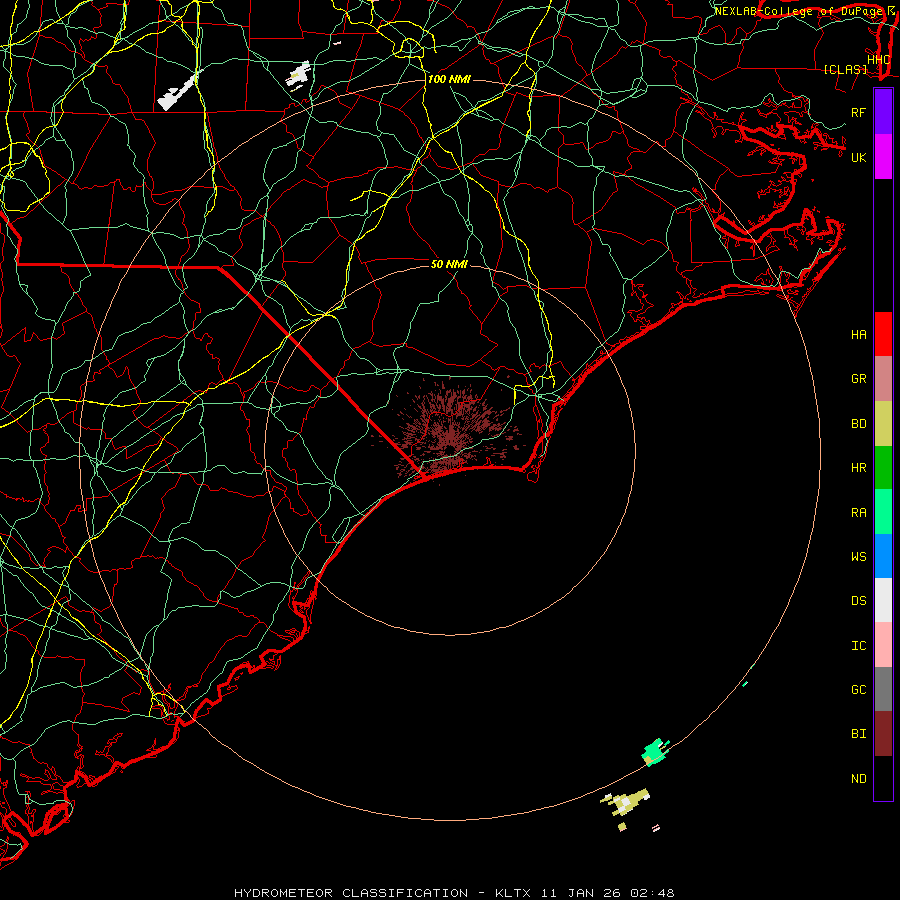Click the BD legend label
Screen dimensions: 900x900
[858, 424]
